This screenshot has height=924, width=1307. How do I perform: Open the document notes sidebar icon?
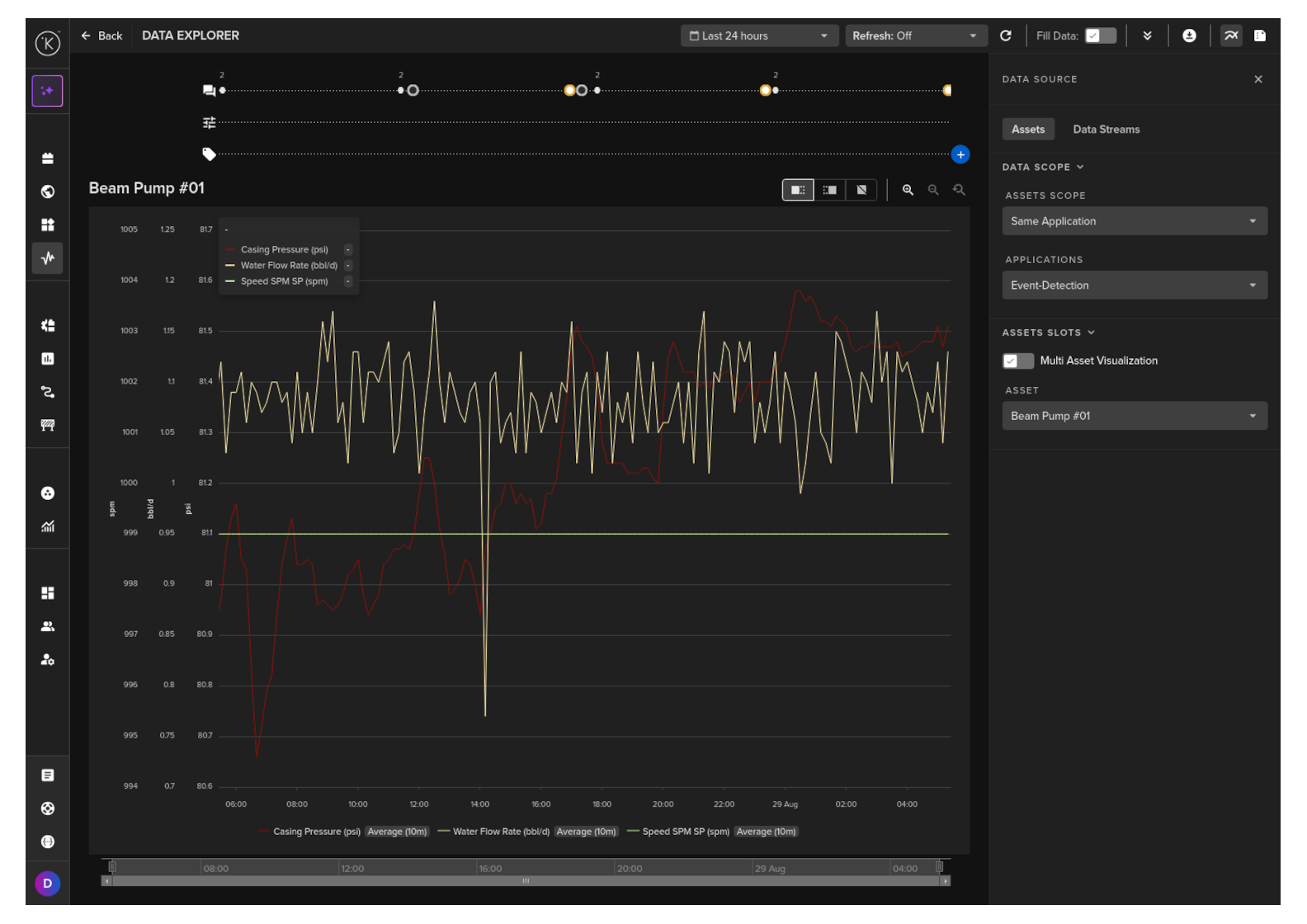click(48, 775)
